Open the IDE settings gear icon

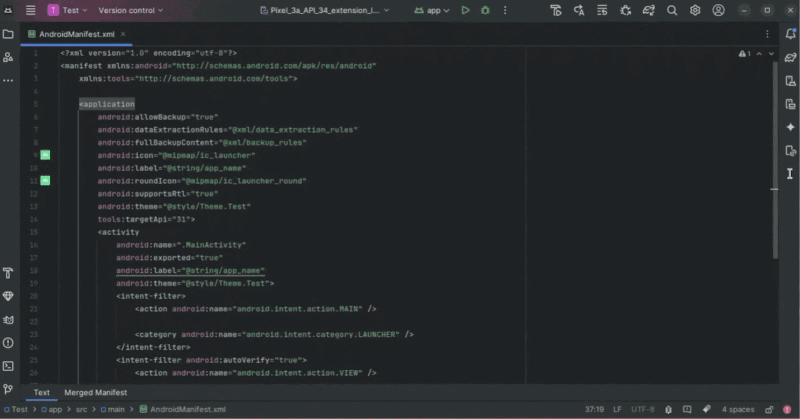point(697,10)
